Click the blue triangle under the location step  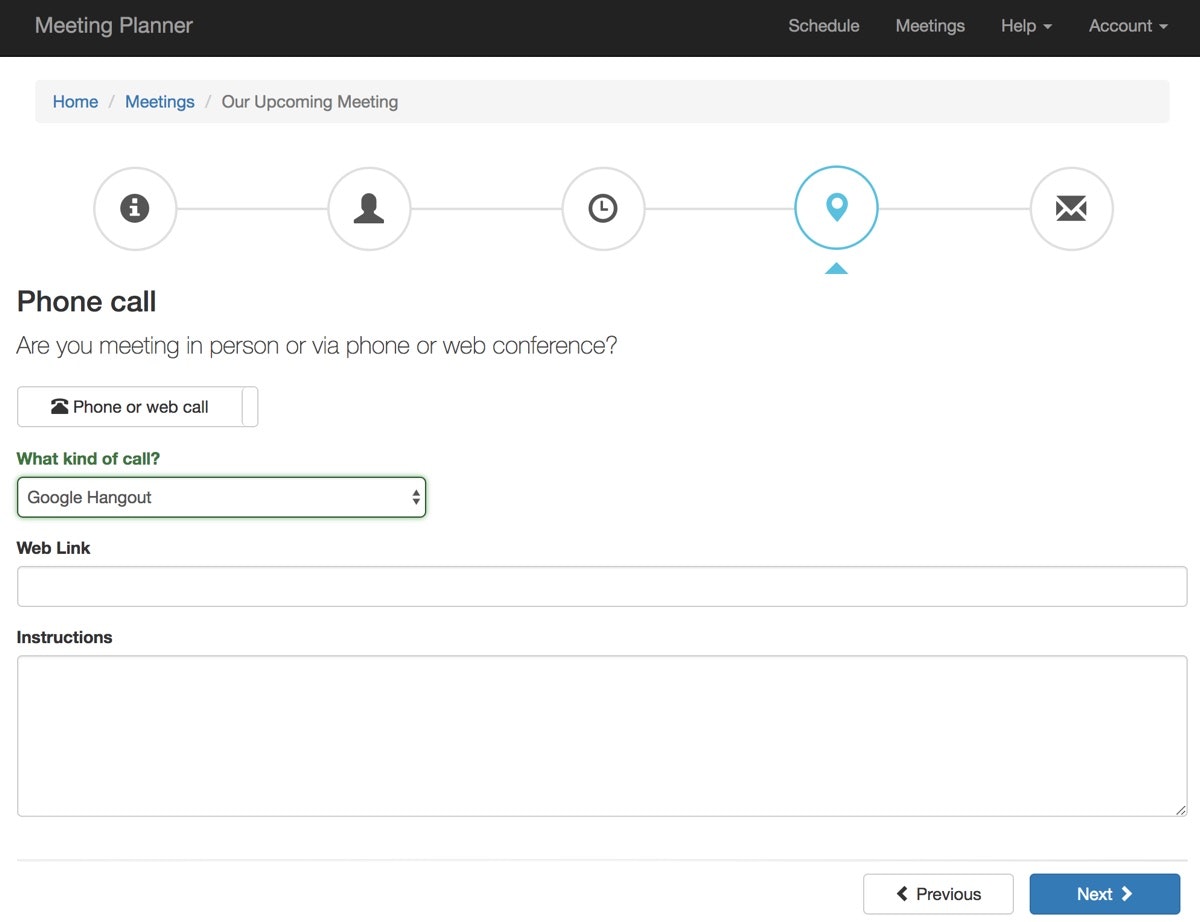pos(836,267)
